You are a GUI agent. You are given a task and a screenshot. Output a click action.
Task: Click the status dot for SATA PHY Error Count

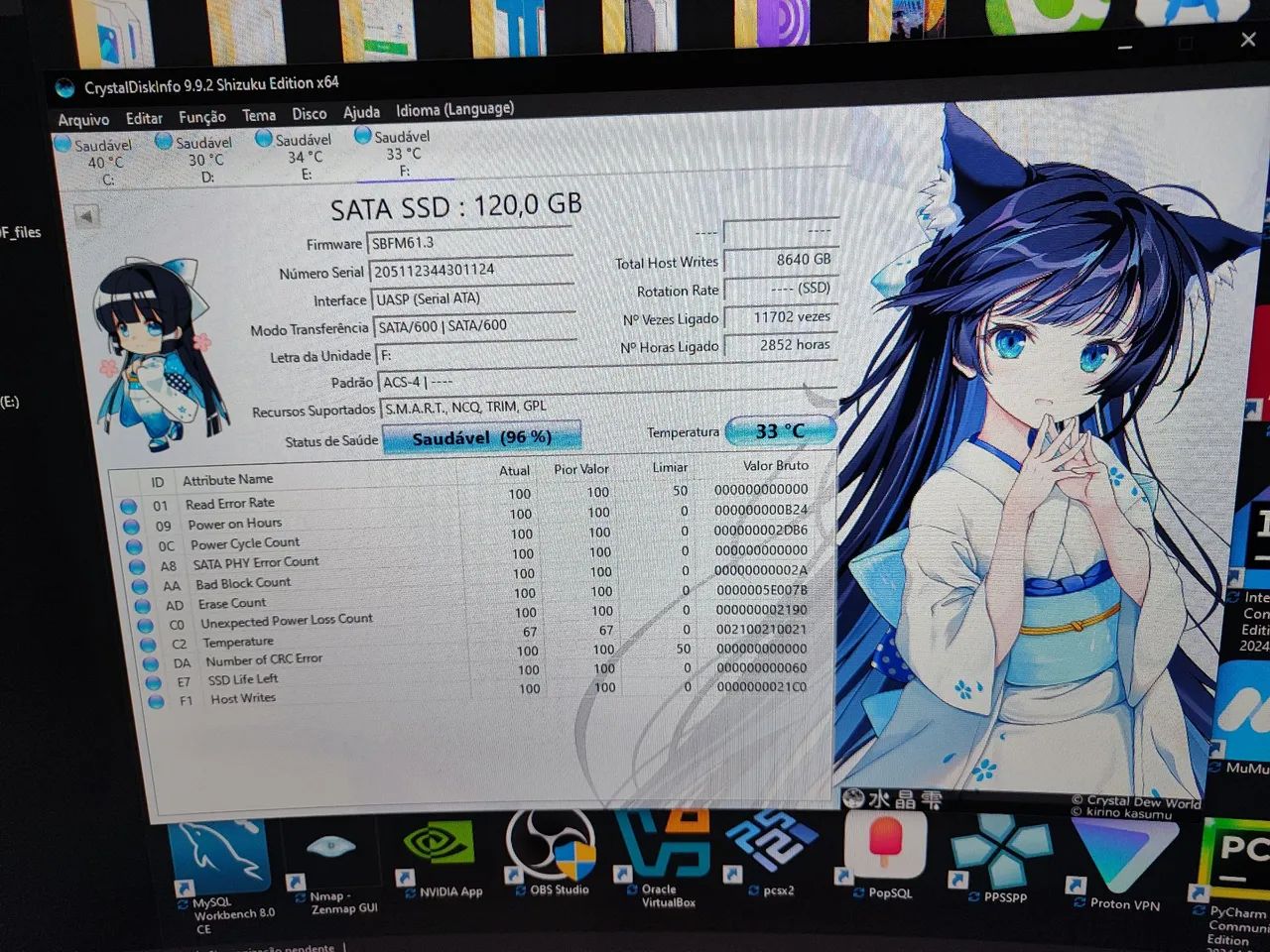[x=138, y=567]
